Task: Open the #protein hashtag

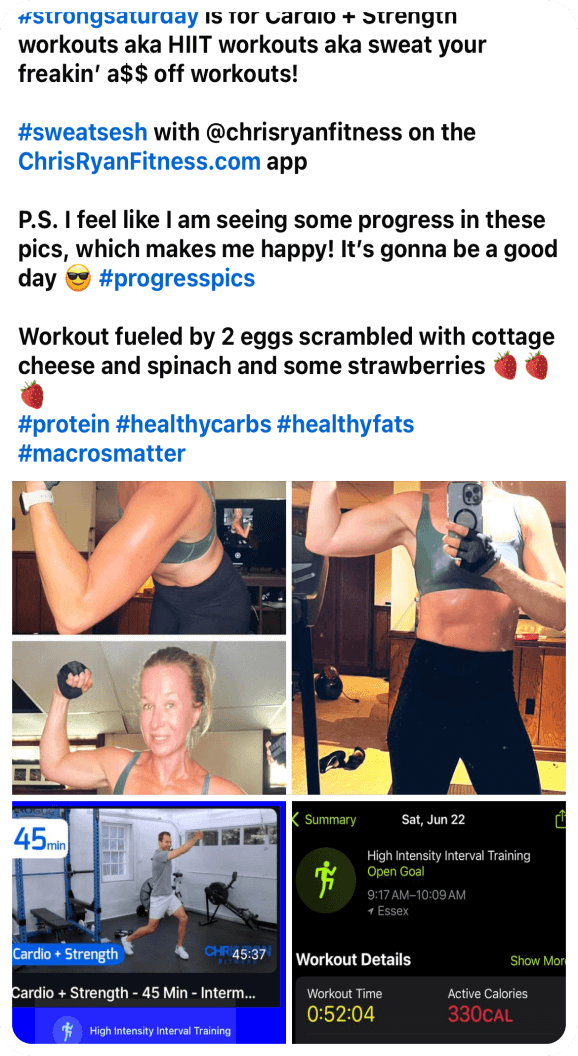Action: 63,424
